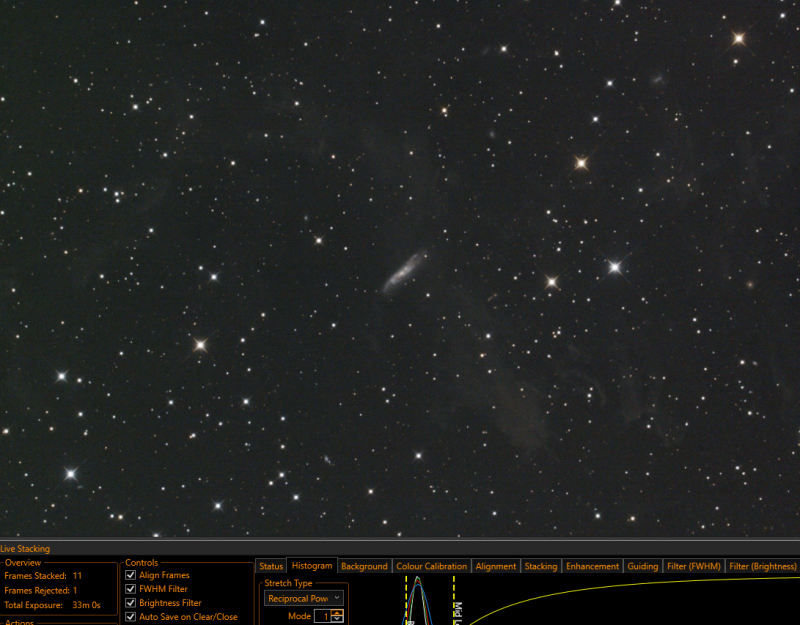
Task: Click the galaxy in the stacked image
Action: 404,272
